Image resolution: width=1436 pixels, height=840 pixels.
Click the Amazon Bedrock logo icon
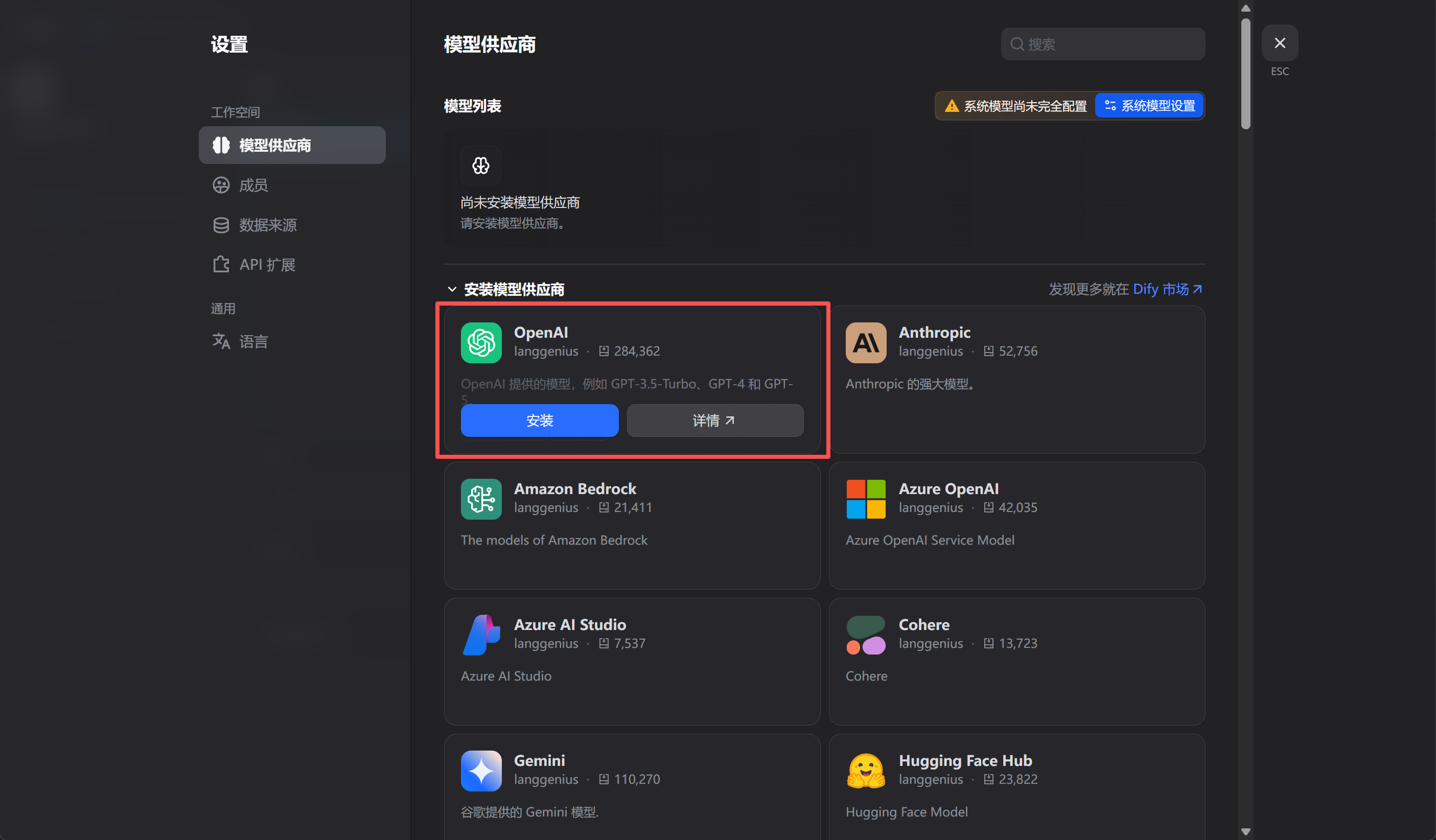(481, 499)
